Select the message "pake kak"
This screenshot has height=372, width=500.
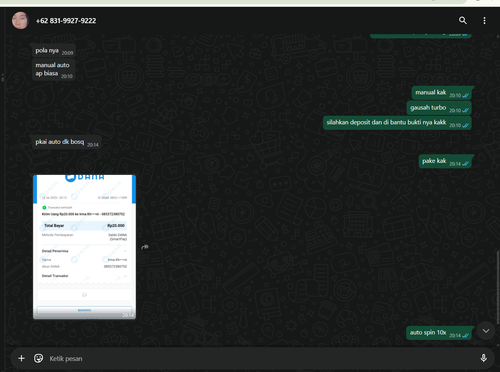pyautogui.click(x=445, y=161)
